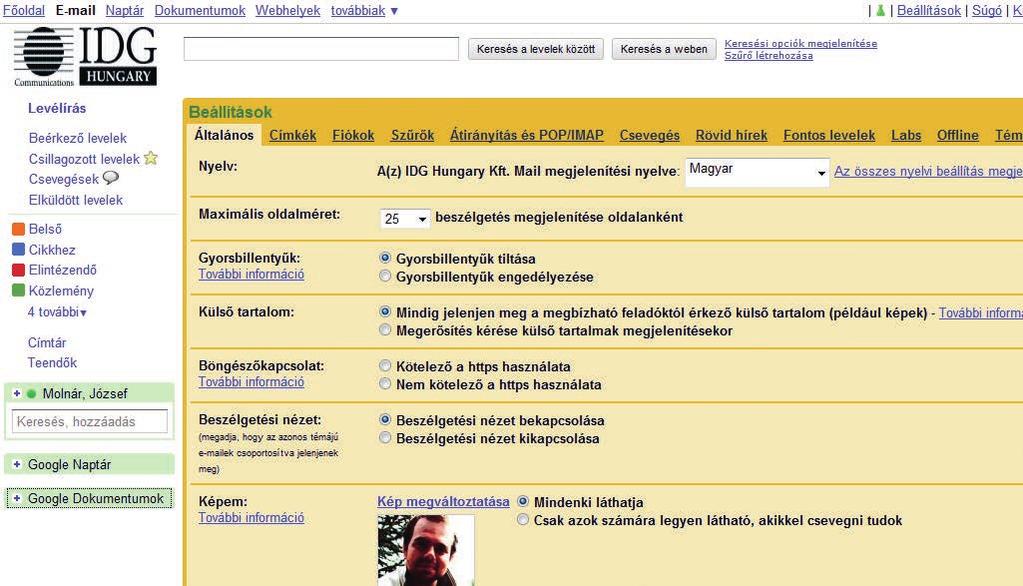The height and width of the screenshot is (586, 1023).
Task: Open the Magyar language dropdown
Action: pos(757,172)
